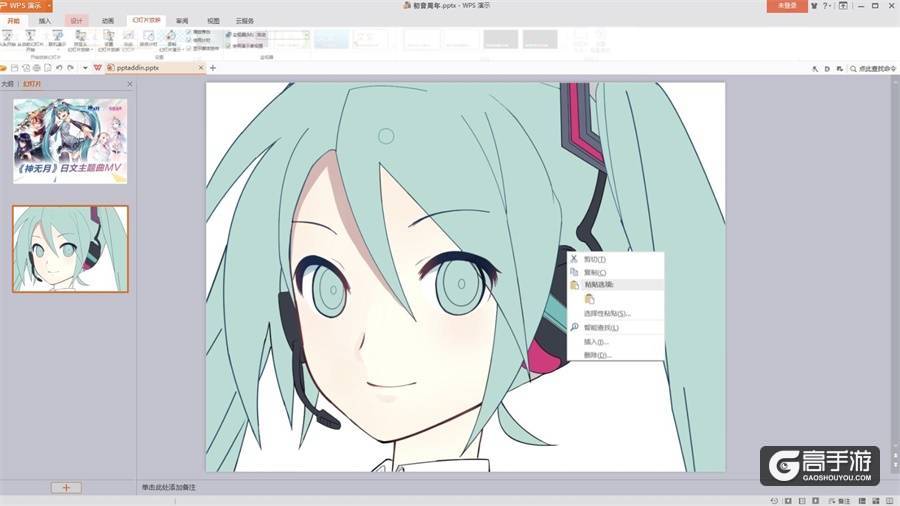Click the play slideshow icon in status bar
The width and height of the screenshot is (900, 506).
click(x=815, y=501)
